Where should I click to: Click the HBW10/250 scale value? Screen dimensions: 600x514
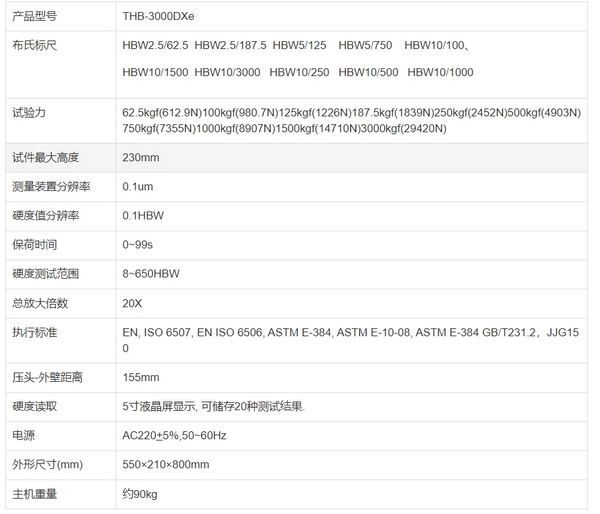299,72
